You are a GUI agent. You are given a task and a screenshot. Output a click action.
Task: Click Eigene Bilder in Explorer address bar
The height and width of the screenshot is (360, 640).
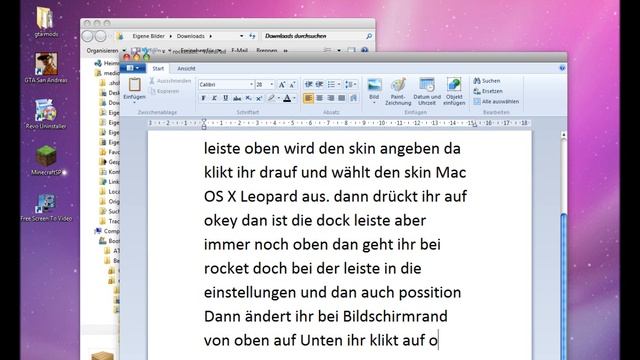pyautogui.click(x=149, y=36)
